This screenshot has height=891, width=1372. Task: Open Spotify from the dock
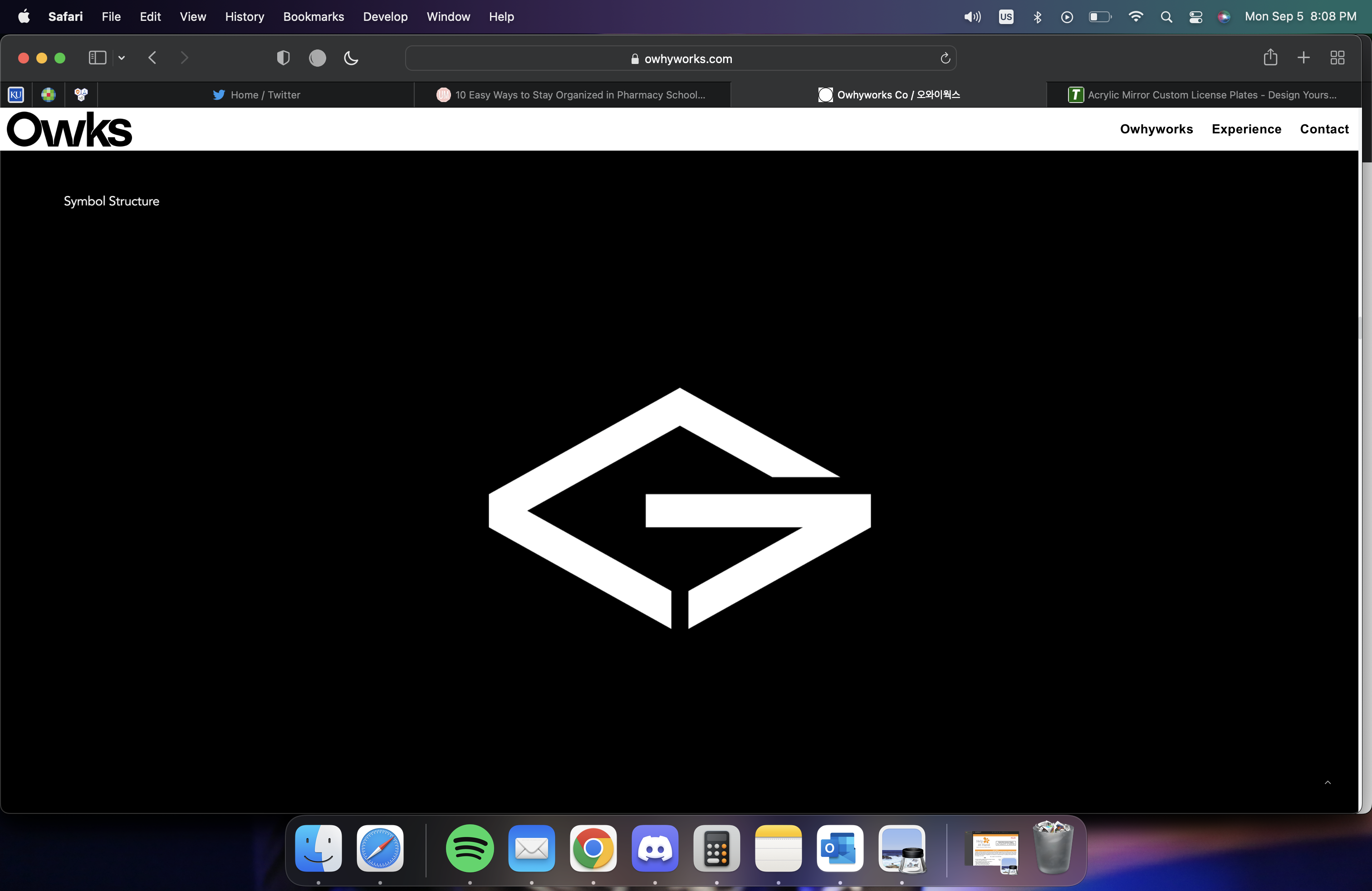(x=470, y=848)
